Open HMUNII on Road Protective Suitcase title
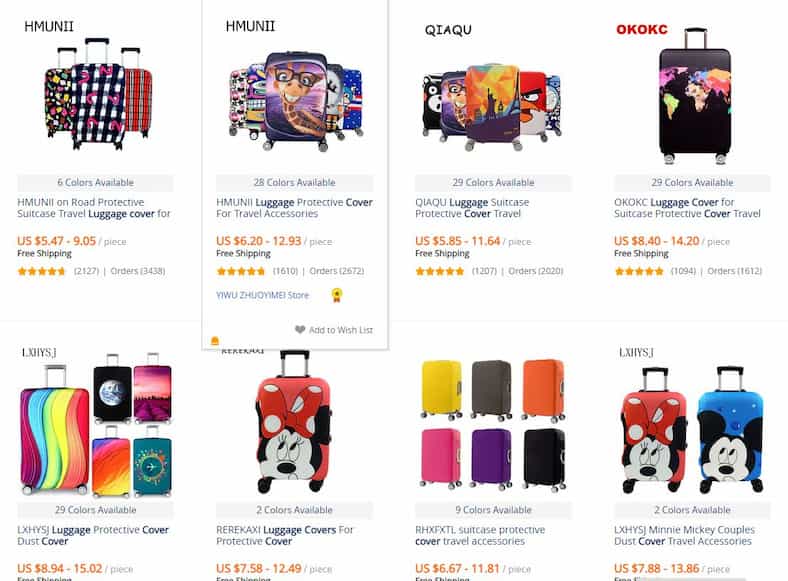This screenshot has width=788, height=581. 94,208
